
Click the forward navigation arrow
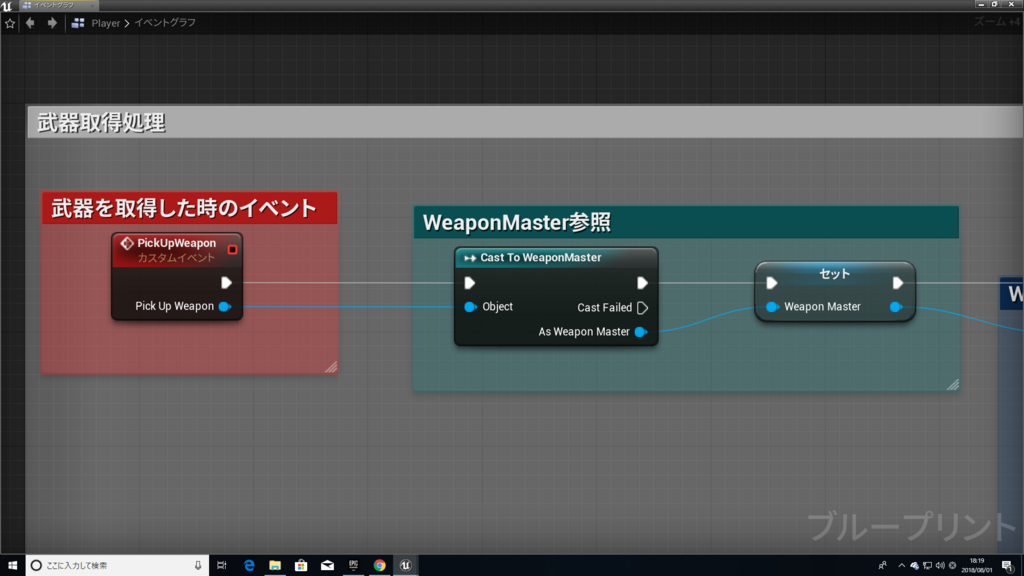pyautogui.click(x=50, y=22)
